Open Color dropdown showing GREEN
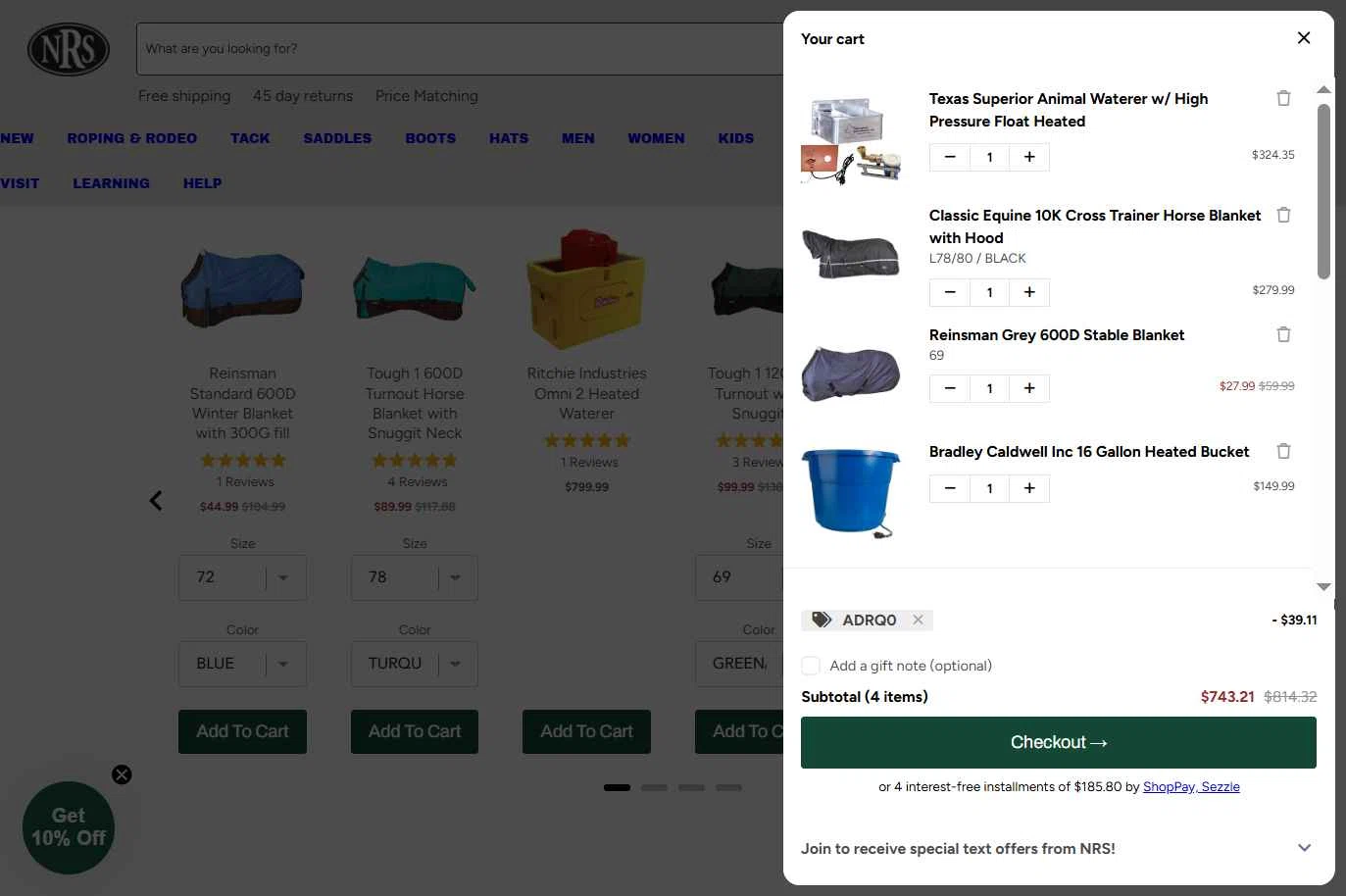Viewport: 1346px width, 896px height. (x=739, y=664)
